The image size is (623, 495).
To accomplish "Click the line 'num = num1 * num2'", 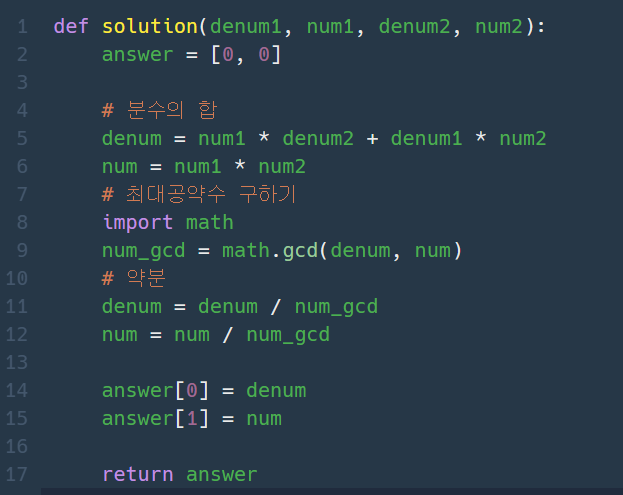I will [x=204, y=167].
